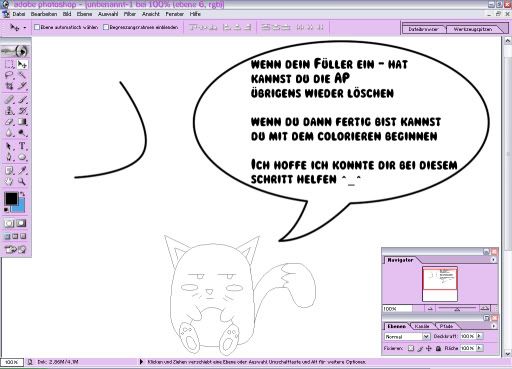Expand the Navigator panel options menu

(494, 260)
